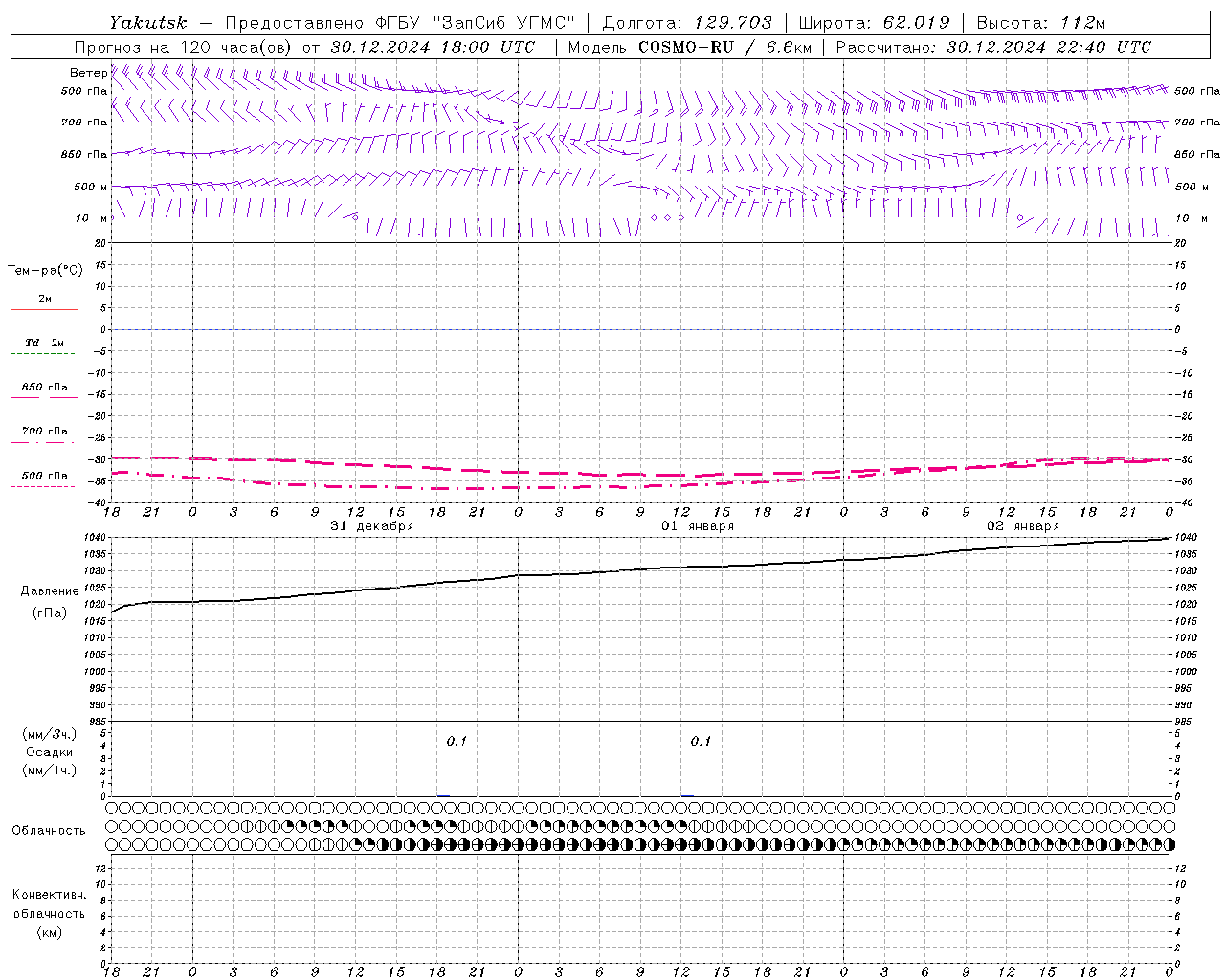The width and height of the screenshot is (1225, 980).
Task: Click the Конвективн. panel label
Action: tap(49, 895)
